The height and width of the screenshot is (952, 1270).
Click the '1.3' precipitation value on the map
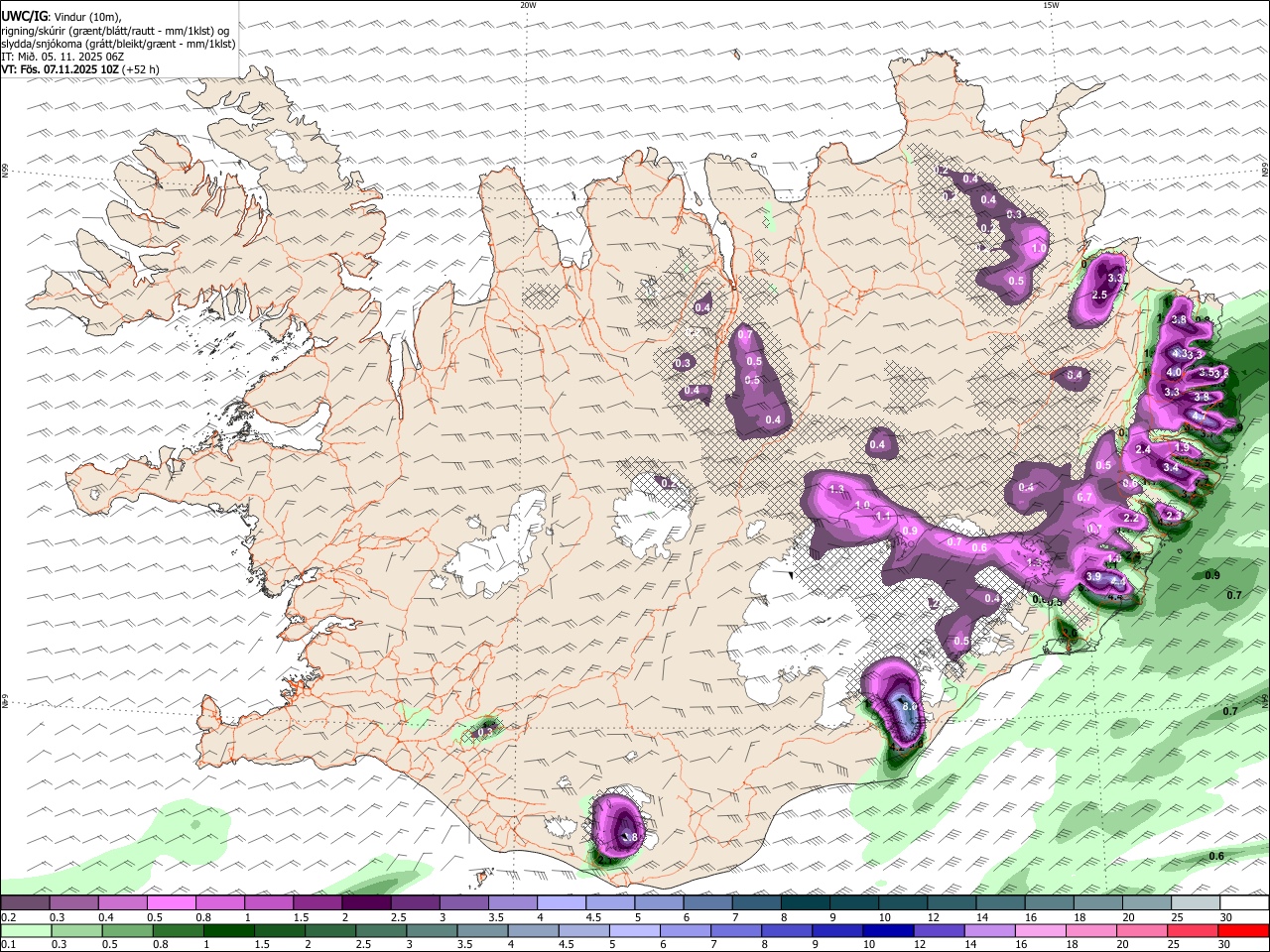[x=836, y=489]
